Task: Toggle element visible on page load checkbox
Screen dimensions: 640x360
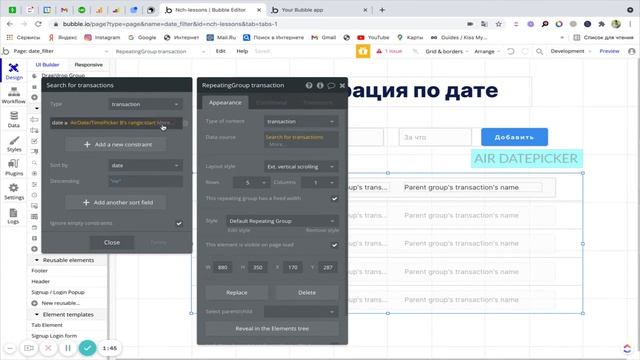Action: tap(334, 245)
